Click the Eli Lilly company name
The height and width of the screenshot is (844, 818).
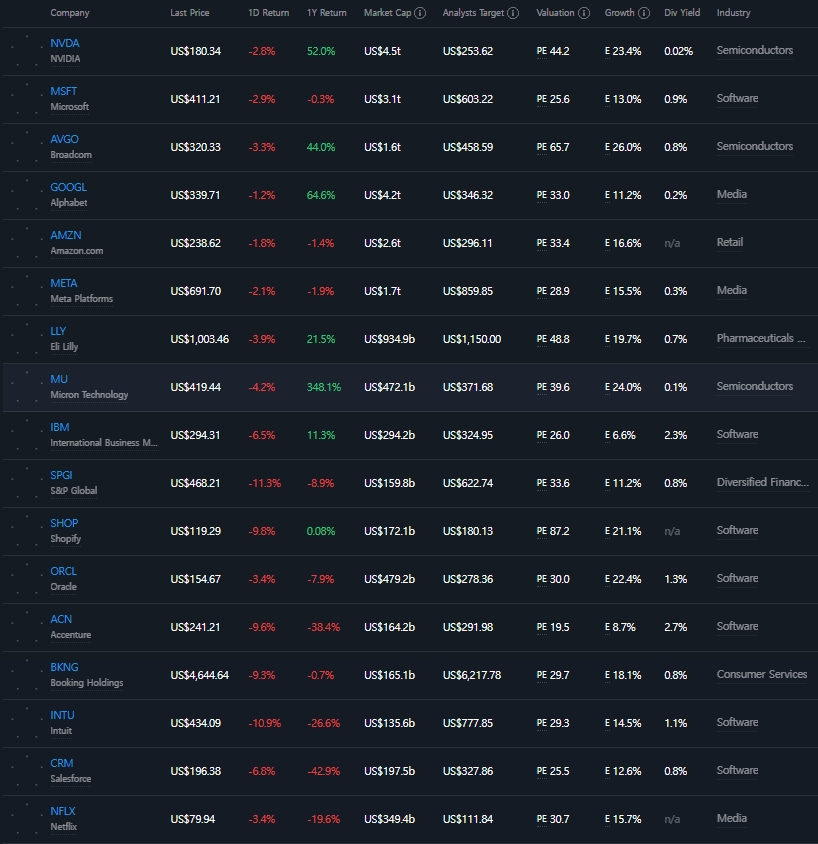(64, 347)
